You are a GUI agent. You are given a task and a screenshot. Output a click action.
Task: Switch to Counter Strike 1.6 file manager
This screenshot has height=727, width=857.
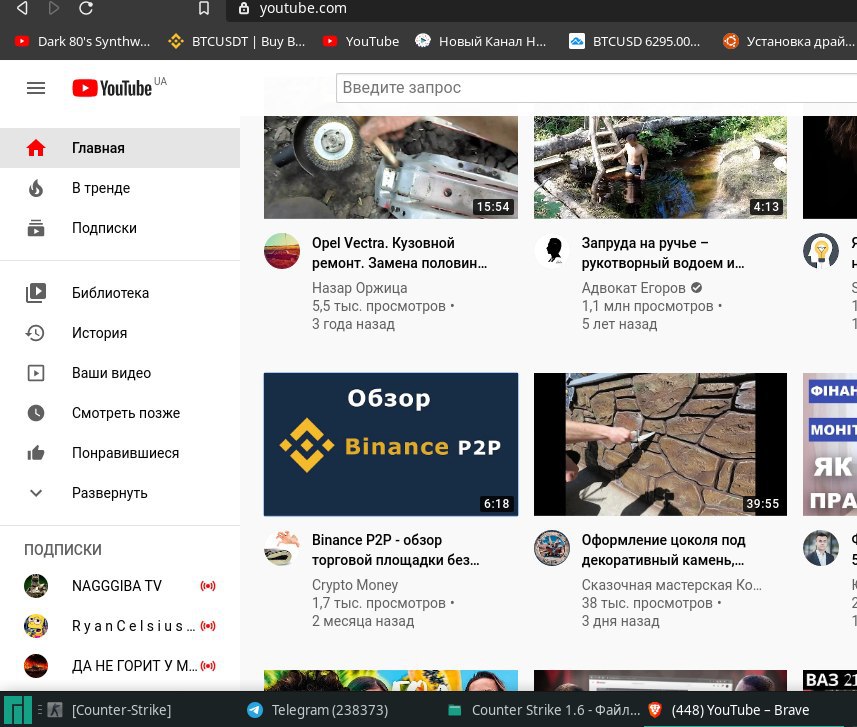[544, 710]
